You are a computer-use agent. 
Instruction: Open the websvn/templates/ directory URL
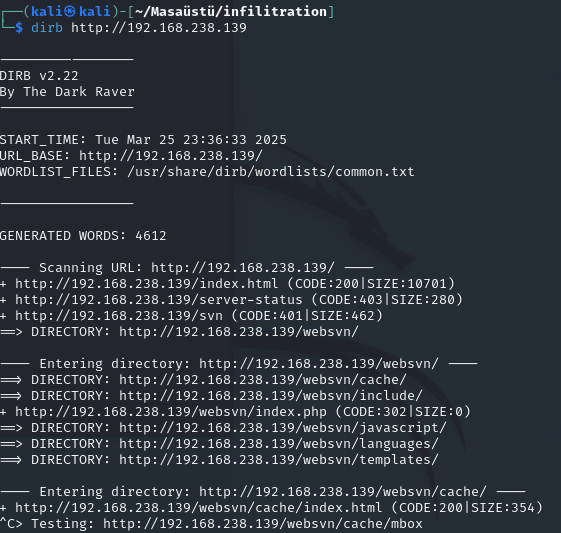[x=279, y=460]
